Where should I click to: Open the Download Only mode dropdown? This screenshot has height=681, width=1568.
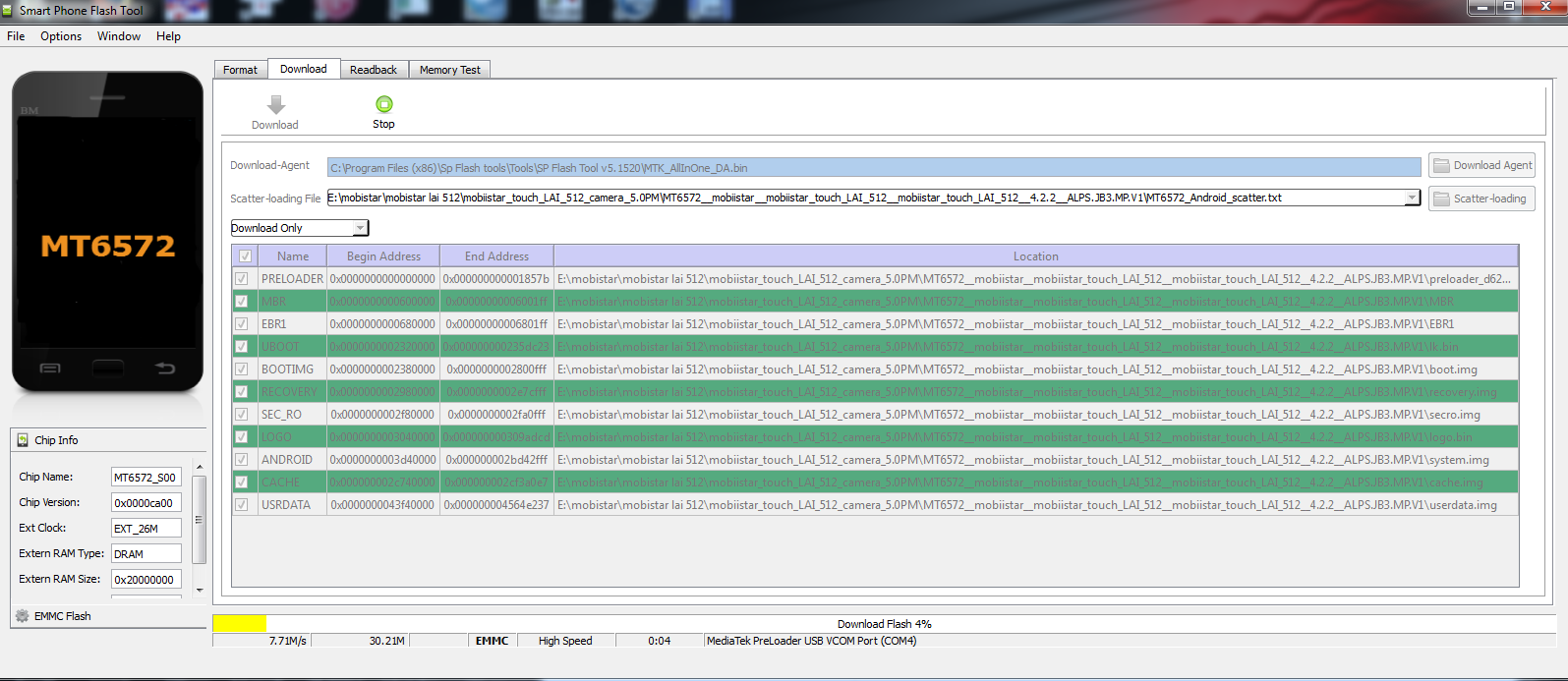tap(361, 228)
